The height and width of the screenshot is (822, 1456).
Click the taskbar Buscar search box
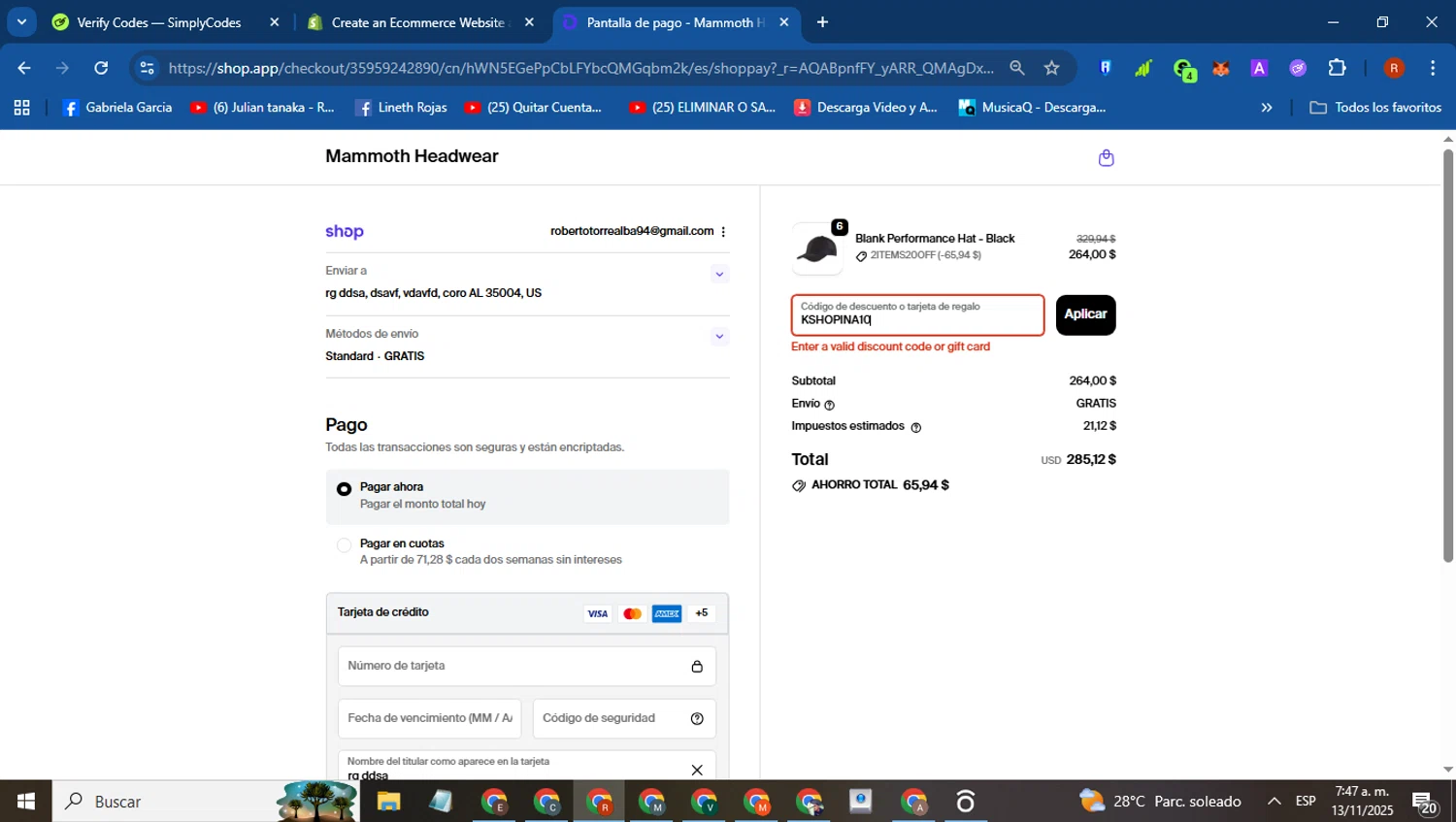[206, 802]
